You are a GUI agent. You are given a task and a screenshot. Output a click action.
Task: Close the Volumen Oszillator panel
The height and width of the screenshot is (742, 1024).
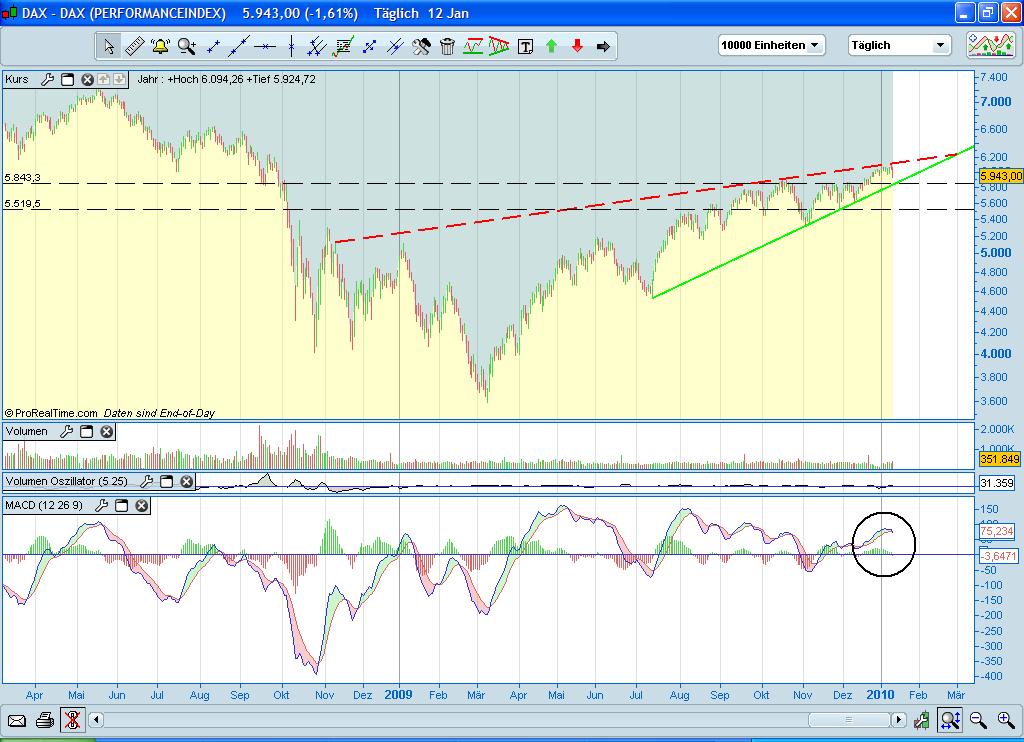pos(186,482)
